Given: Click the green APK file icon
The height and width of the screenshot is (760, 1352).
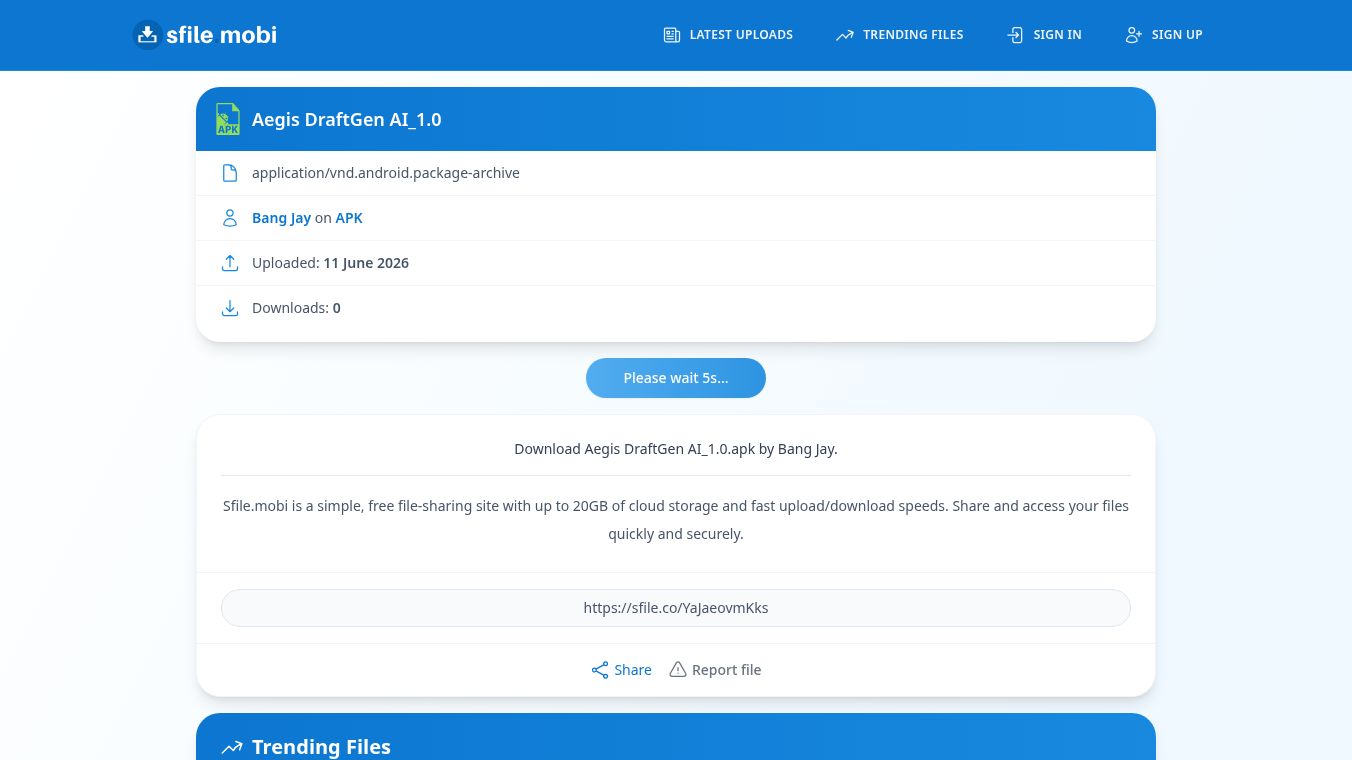Looking at the screenshot, I should tap(228, 119).
